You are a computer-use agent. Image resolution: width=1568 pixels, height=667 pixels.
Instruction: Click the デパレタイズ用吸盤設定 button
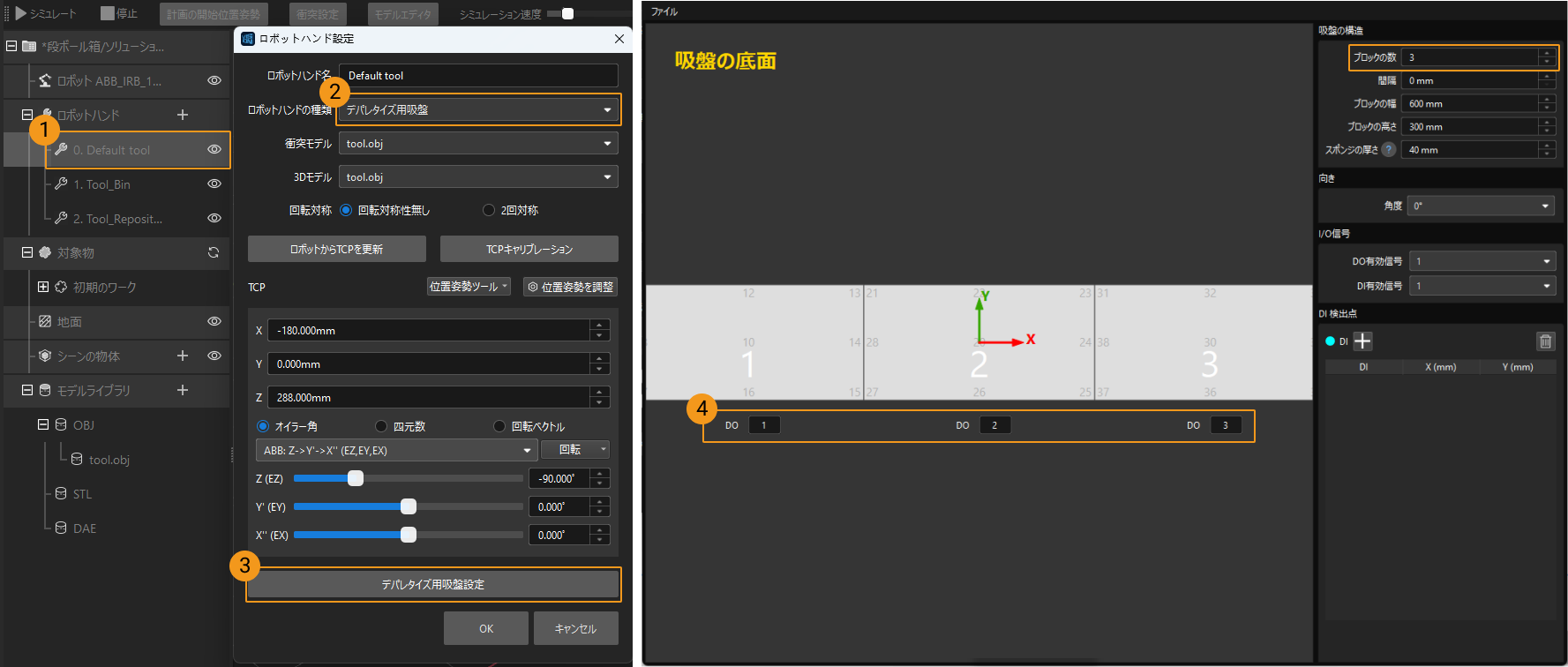432,584
